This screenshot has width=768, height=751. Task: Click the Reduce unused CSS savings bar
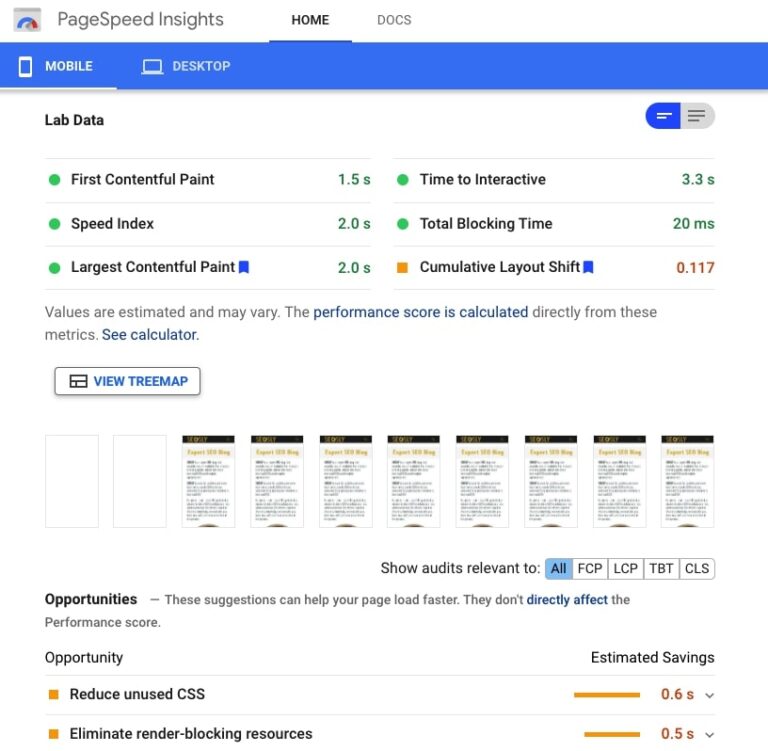click(607, 695)
